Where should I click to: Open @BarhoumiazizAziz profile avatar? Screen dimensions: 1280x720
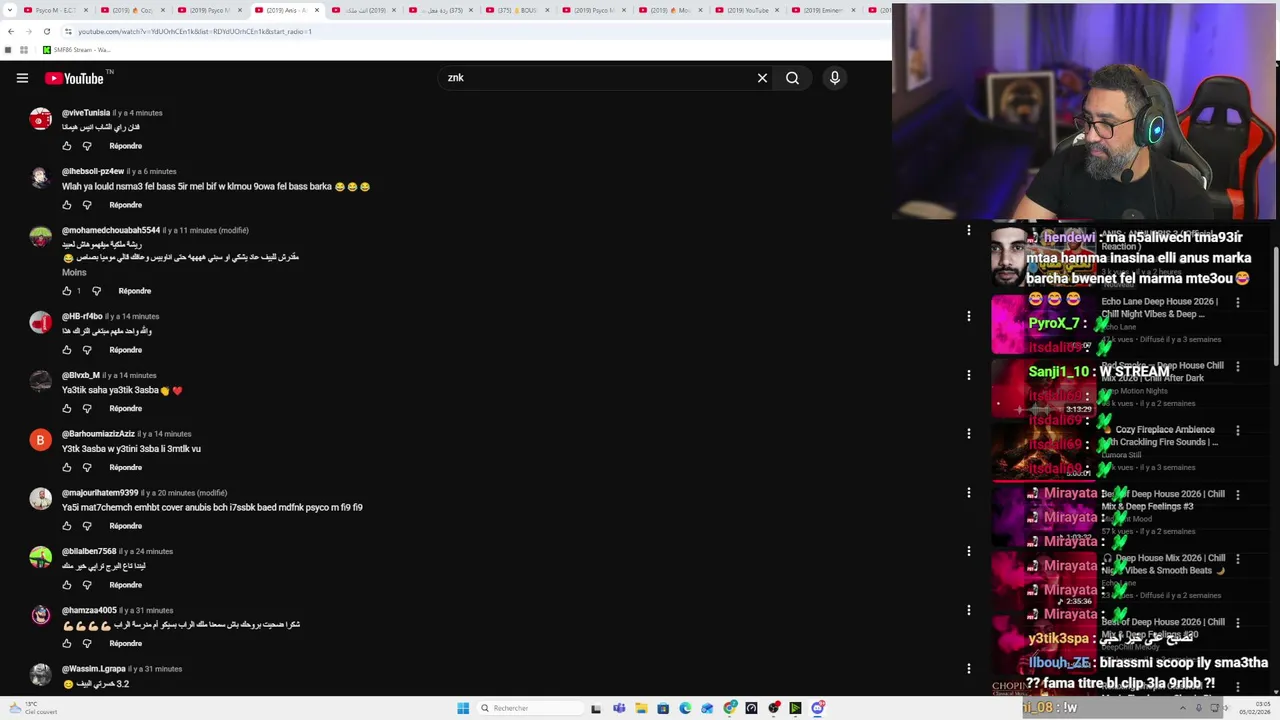pyautogui.click(x=40, y=440)
